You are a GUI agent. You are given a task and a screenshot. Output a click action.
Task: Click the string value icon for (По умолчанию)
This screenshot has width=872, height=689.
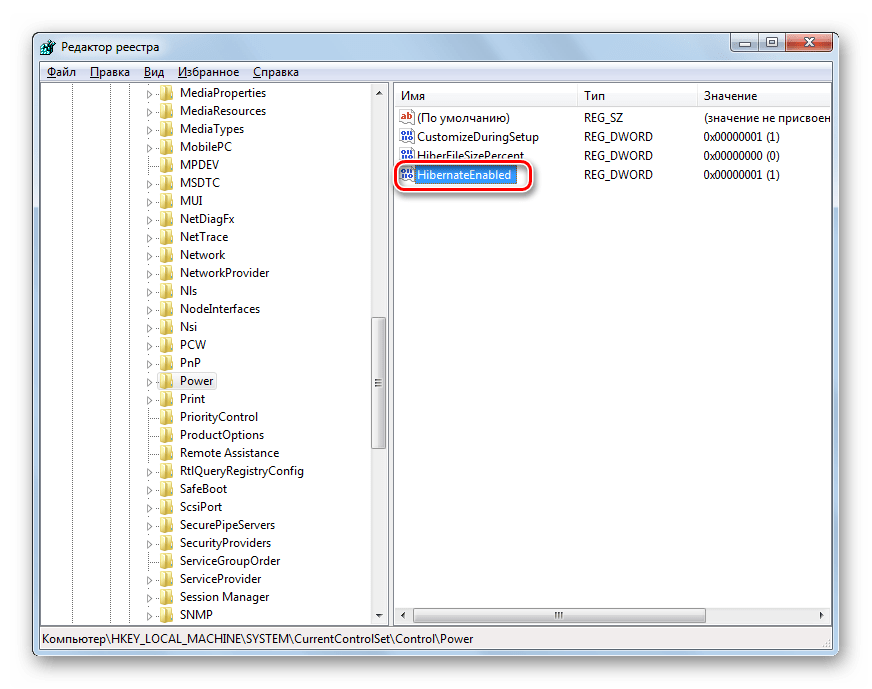407,117
